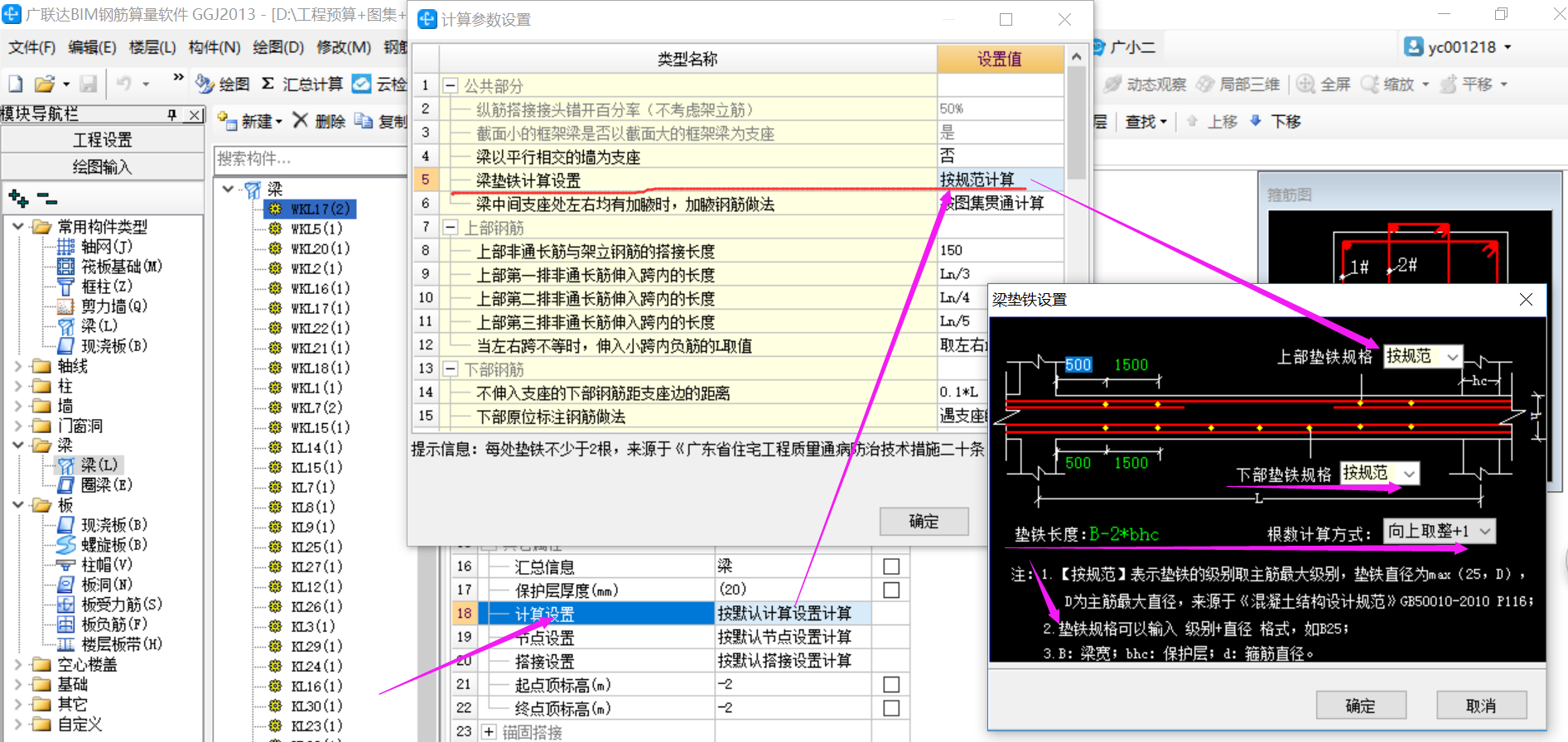Collapse 下部钢筋 group

[451, 369]
